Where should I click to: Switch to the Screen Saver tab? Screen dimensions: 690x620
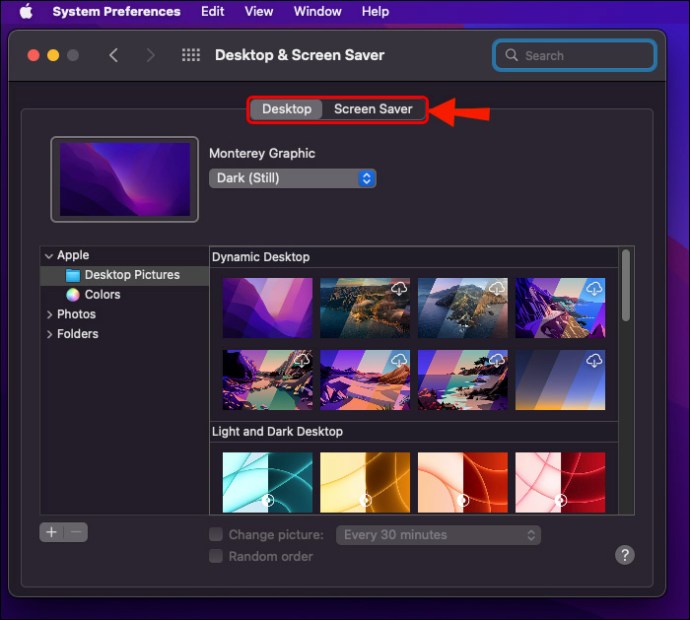coord(373,109)
